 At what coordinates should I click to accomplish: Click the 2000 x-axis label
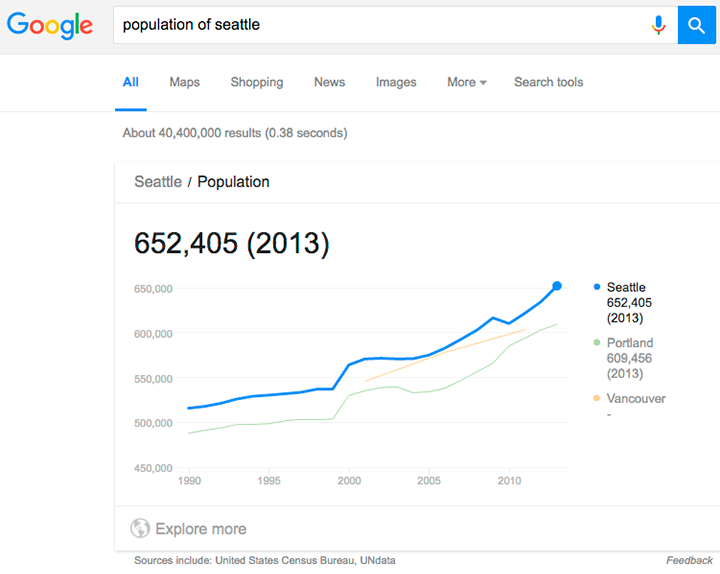pos(349,481)
